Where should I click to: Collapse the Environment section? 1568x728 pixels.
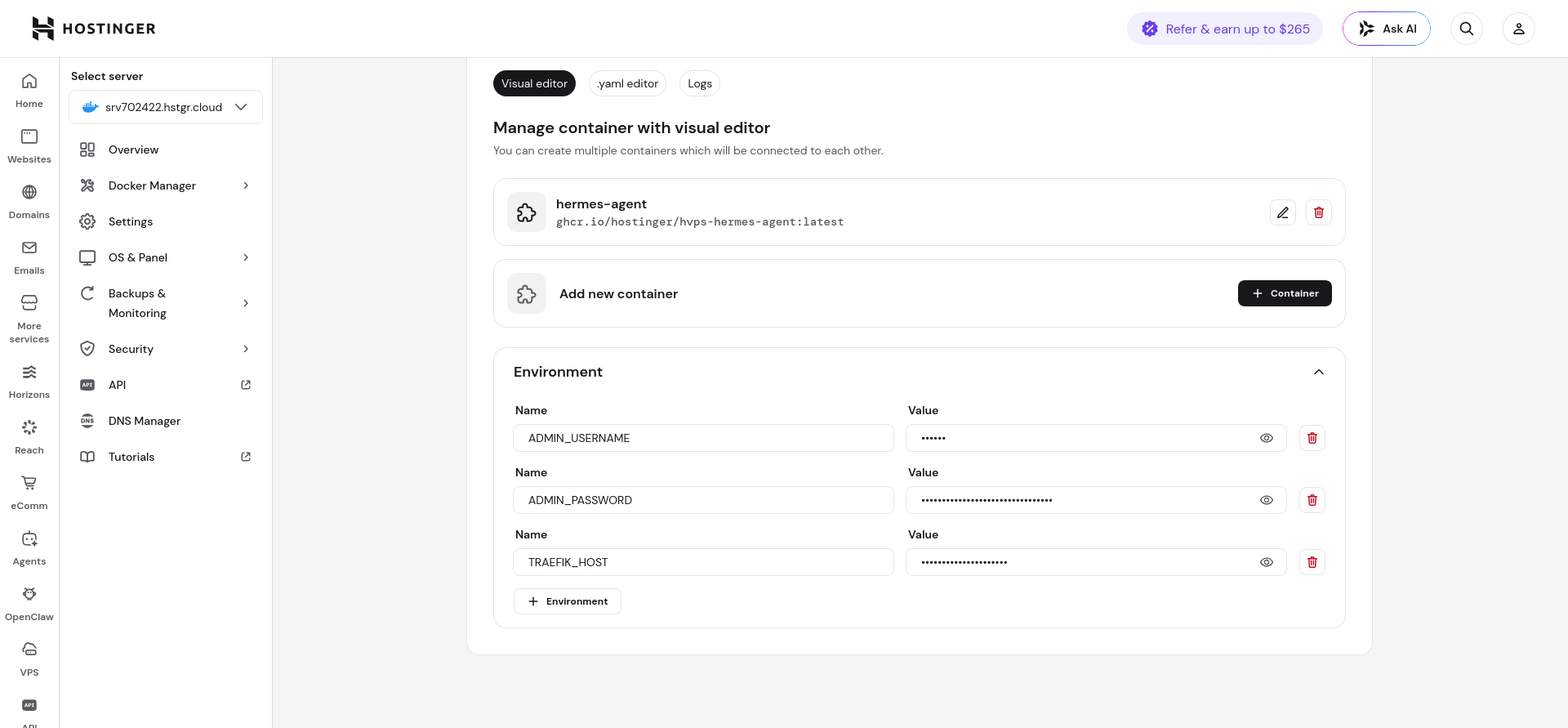(1319, 372)
